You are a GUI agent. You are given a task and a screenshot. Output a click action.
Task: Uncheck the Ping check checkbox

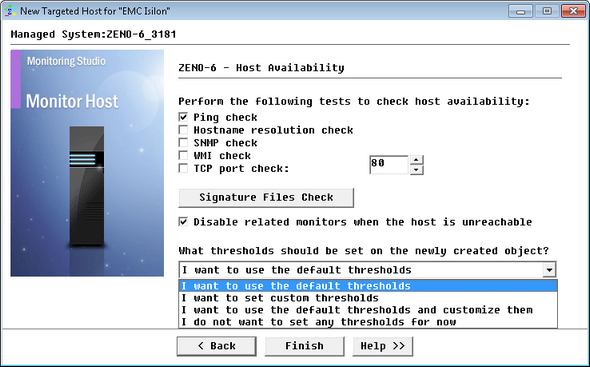click(x=183, y=117)
